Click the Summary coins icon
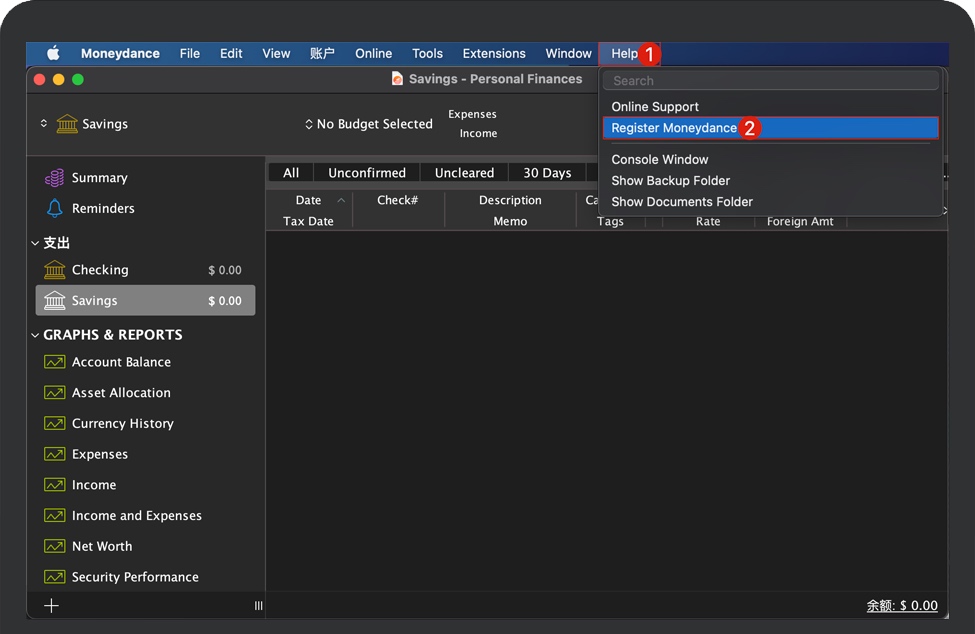This screenshot has height=634, width=975. [54, 178]
